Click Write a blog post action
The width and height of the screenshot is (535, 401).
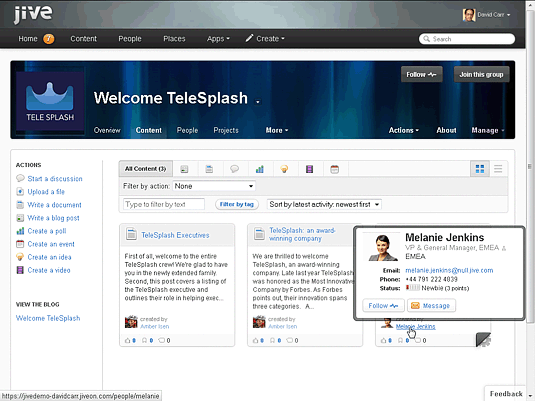click(53, 218)
